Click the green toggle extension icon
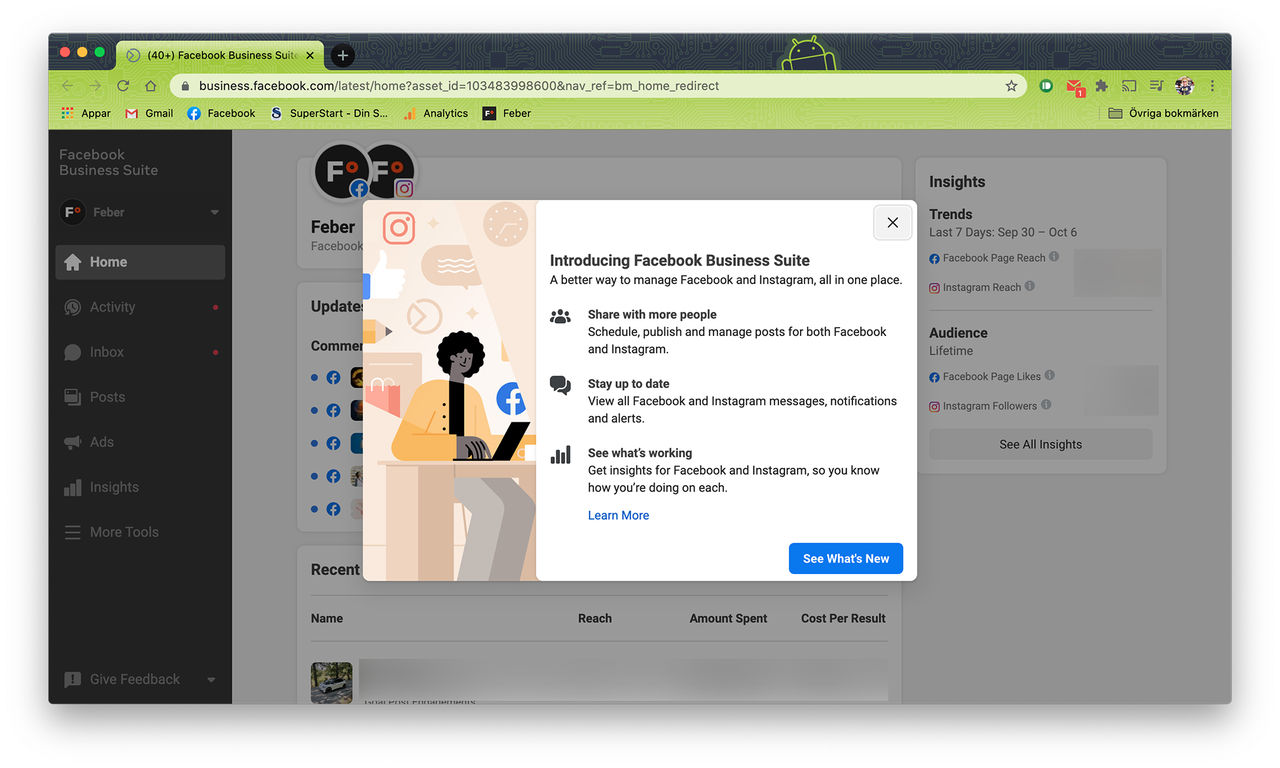This screenshot has width=1280, height=768. click(1046, 86)
